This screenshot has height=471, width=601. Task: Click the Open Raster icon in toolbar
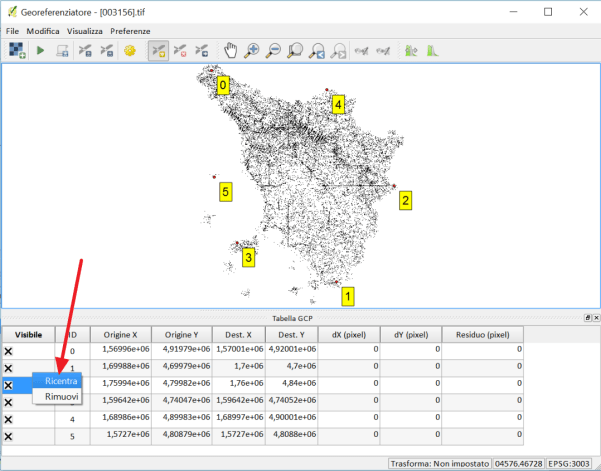[17, 49]
